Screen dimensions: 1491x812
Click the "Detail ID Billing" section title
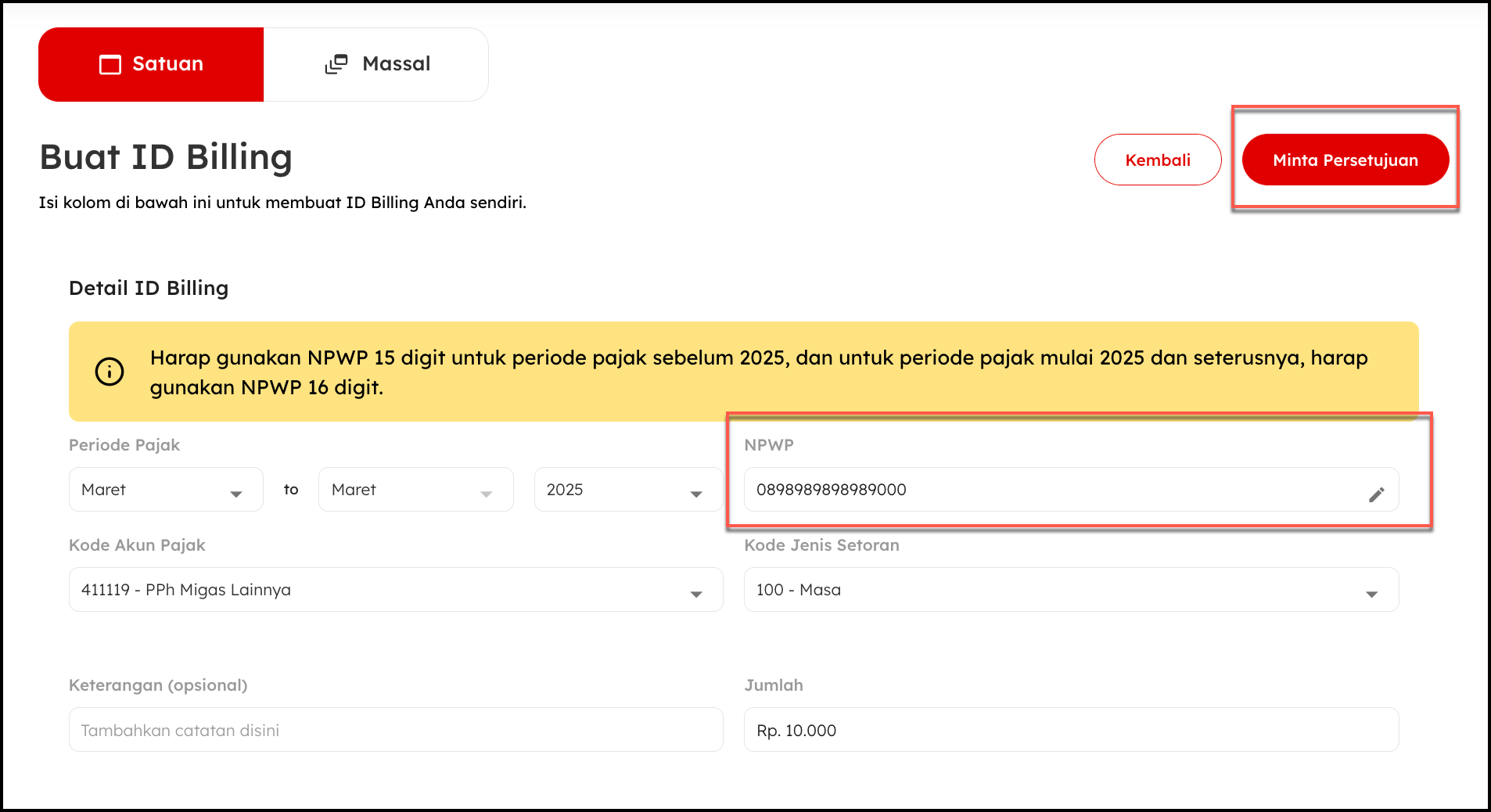click(149, 288)
